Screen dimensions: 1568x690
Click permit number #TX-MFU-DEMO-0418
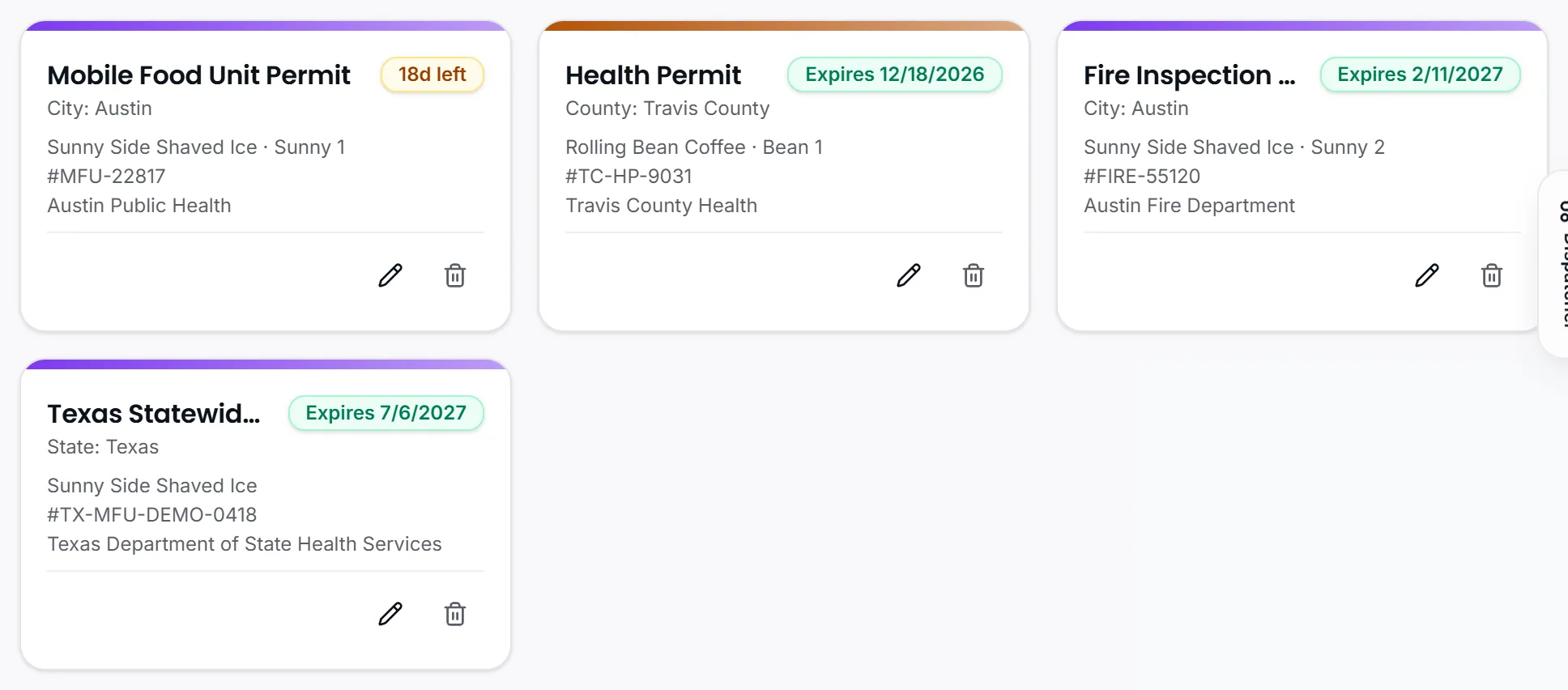(152, 515)
